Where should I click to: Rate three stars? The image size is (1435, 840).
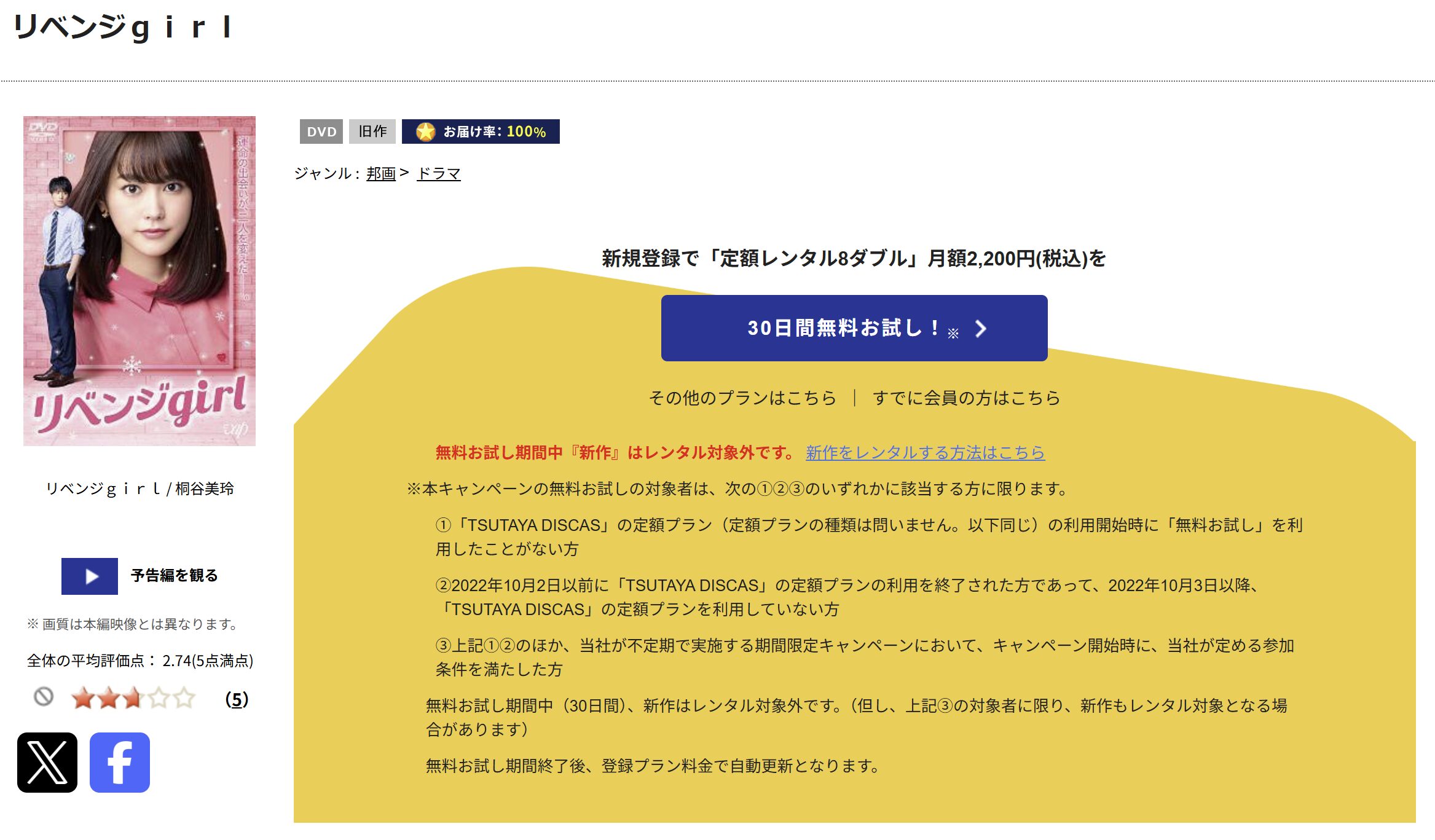point(133,698)
